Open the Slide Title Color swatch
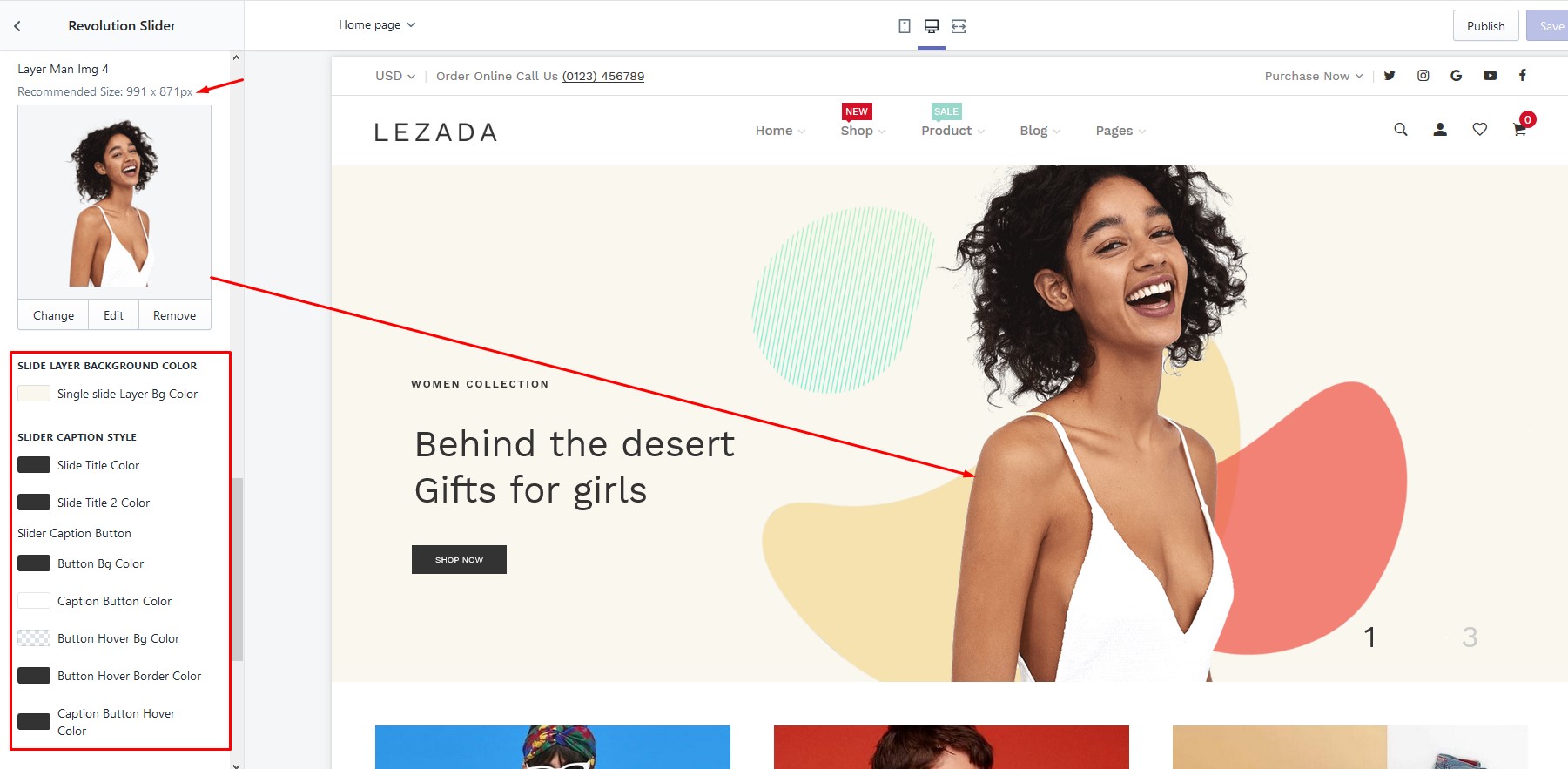Image resolution: width=1568 pixels, height=769 pixels. [x=34, y=465]
